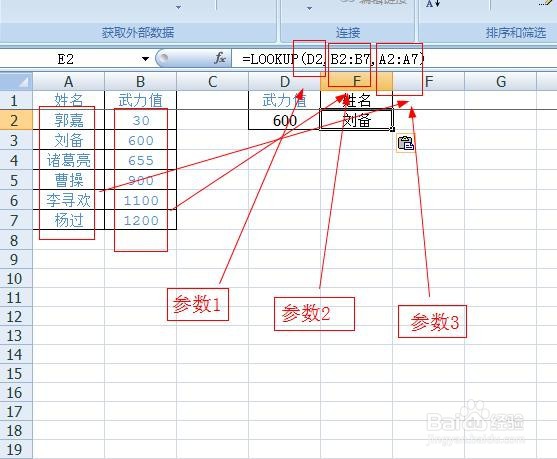This screenshot has width=557, height=459.
Task: Click the 姓名 header cell in A1
Action: pos(69,100)
